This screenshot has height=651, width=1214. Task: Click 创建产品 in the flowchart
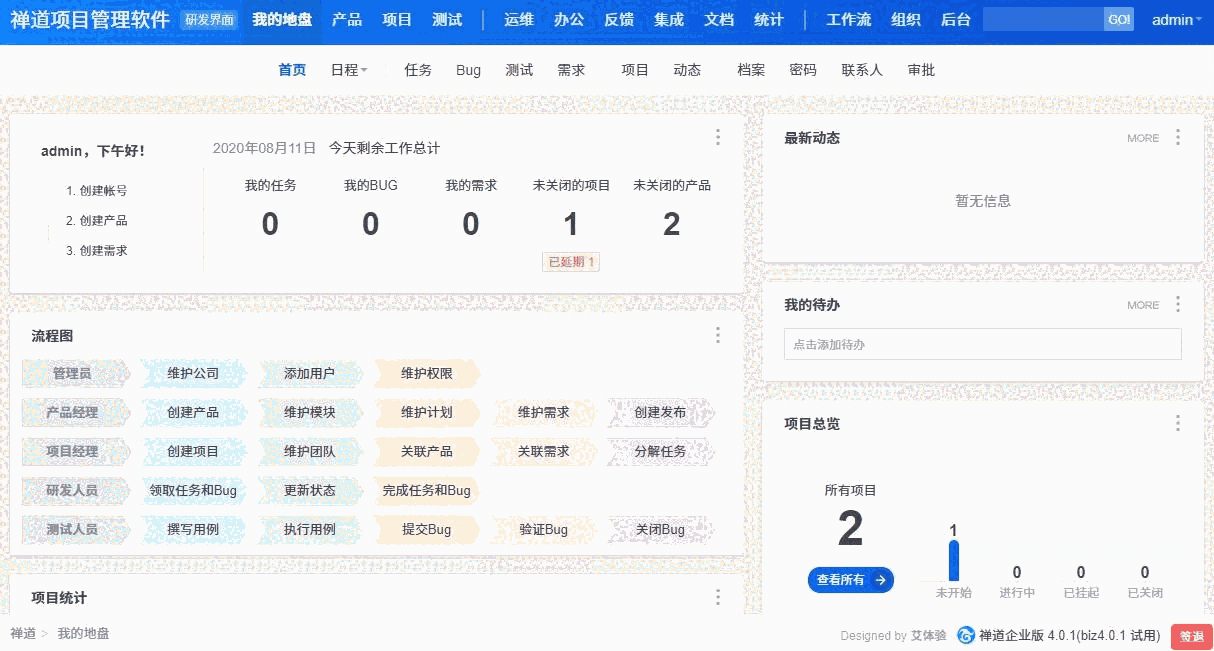click(194, 413)
